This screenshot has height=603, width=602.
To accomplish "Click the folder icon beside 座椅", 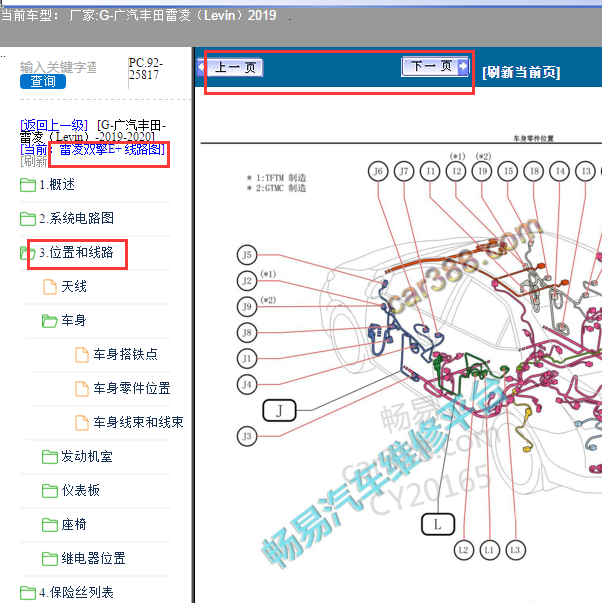I will 50,525.
